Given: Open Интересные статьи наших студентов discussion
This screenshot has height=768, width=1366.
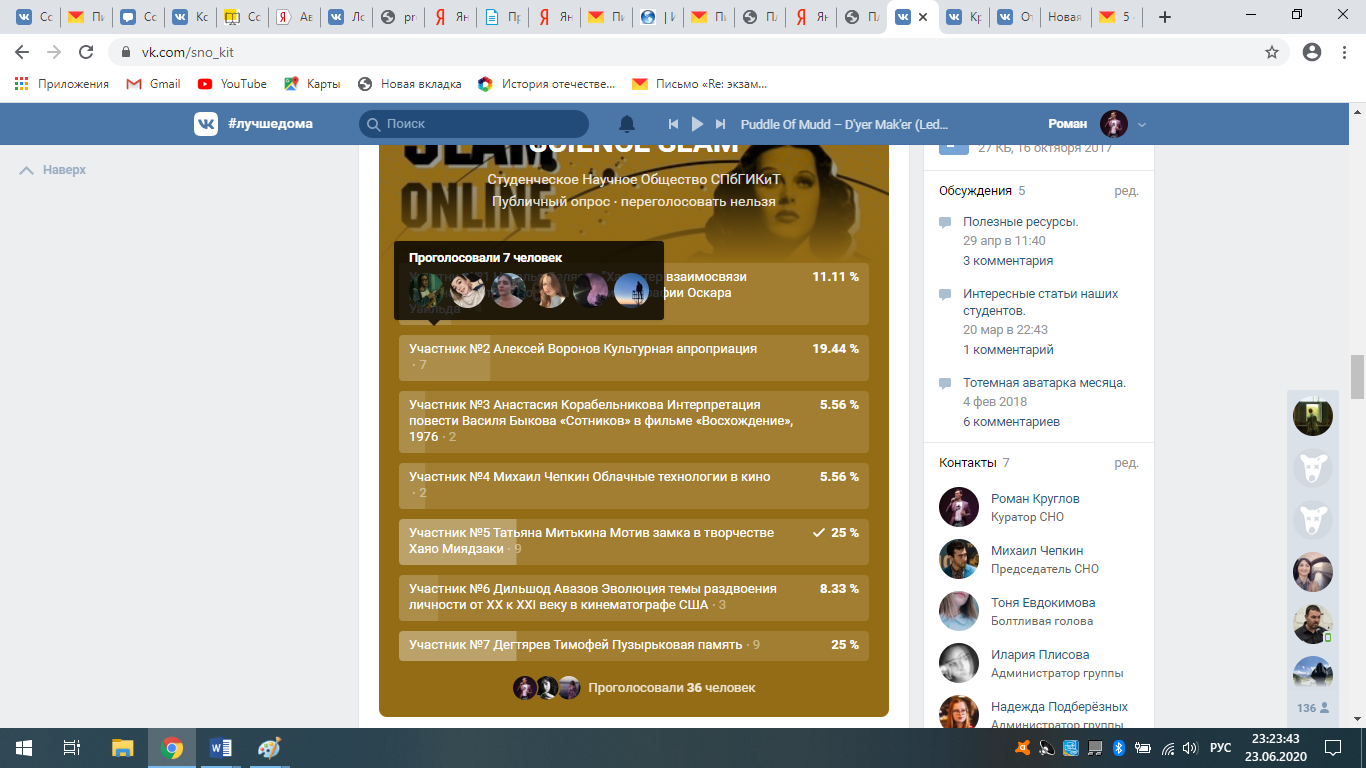Looking at the screenshot, I should pyautogui.click(x=1040, y=302).
